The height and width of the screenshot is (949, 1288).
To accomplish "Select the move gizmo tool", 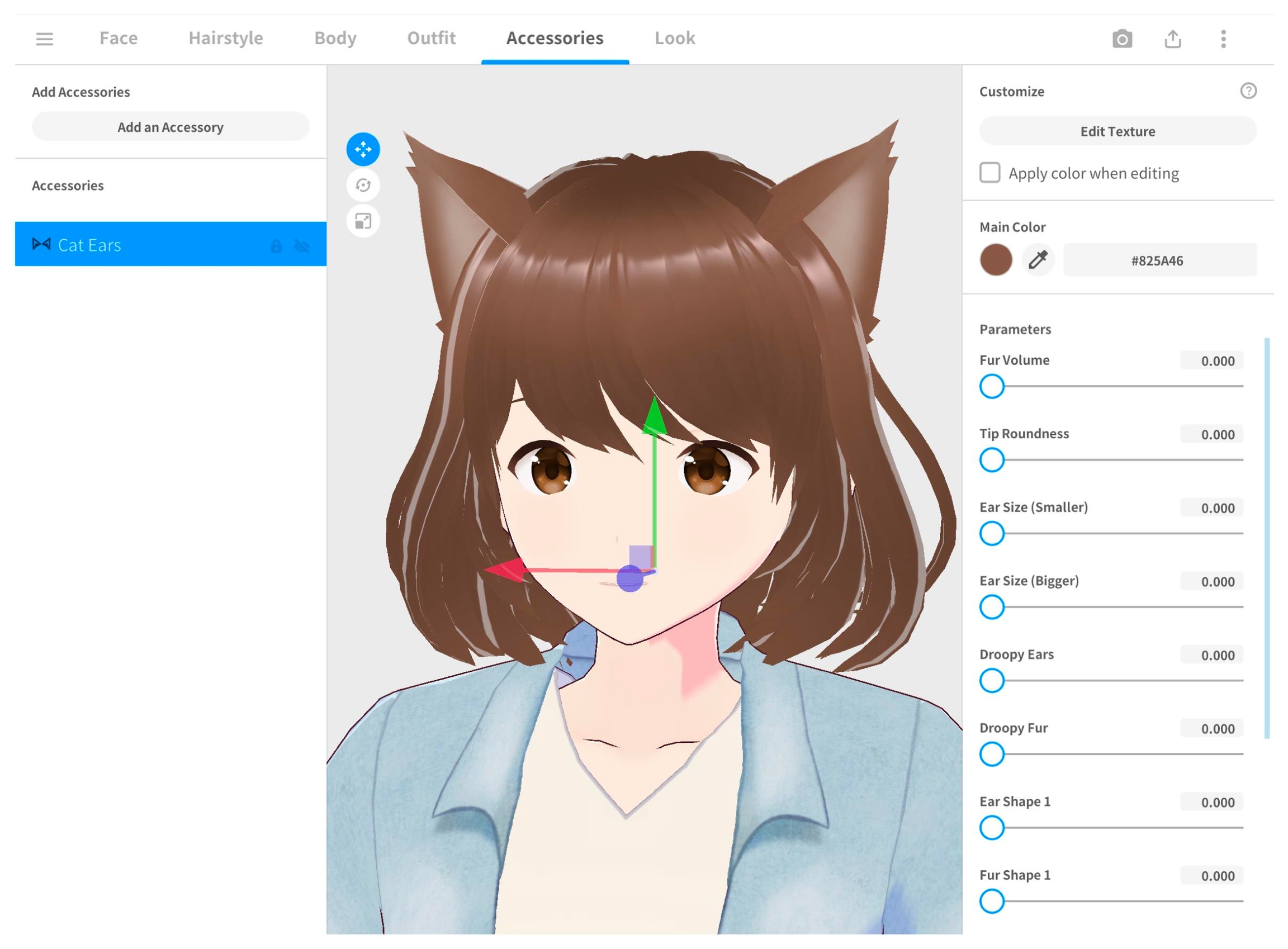I will (363, 149).
